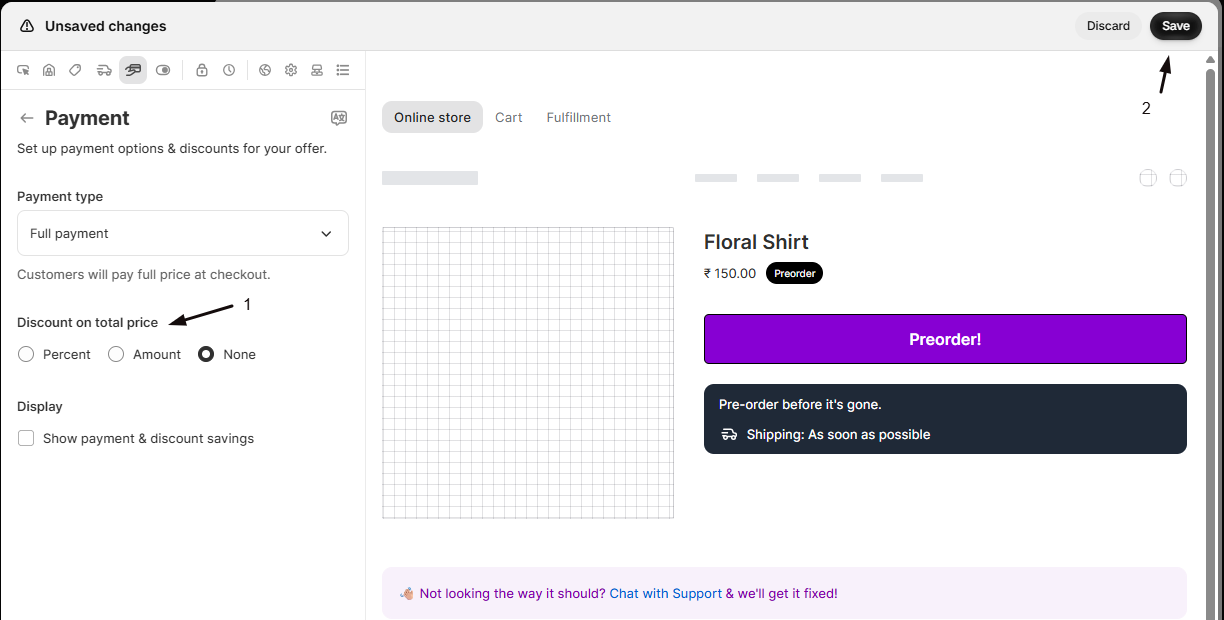Click the 'Display' section heading
This screenshot has width=1224, height=620.
pyautogui.click(x=40, y=407)
